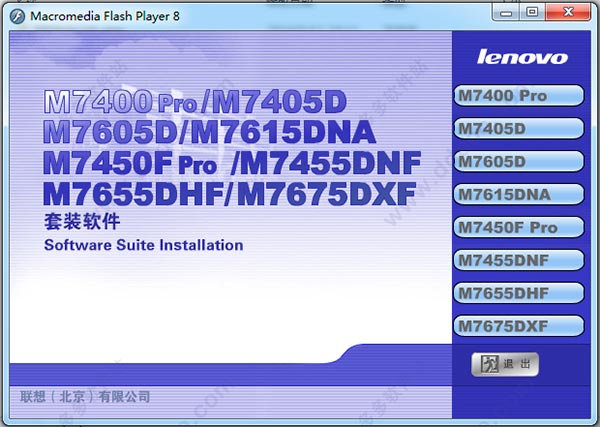This screenshot has width=600, height=427.
Task: Click the M7605D/M7615DNA heading line
Action: [209, 132]
